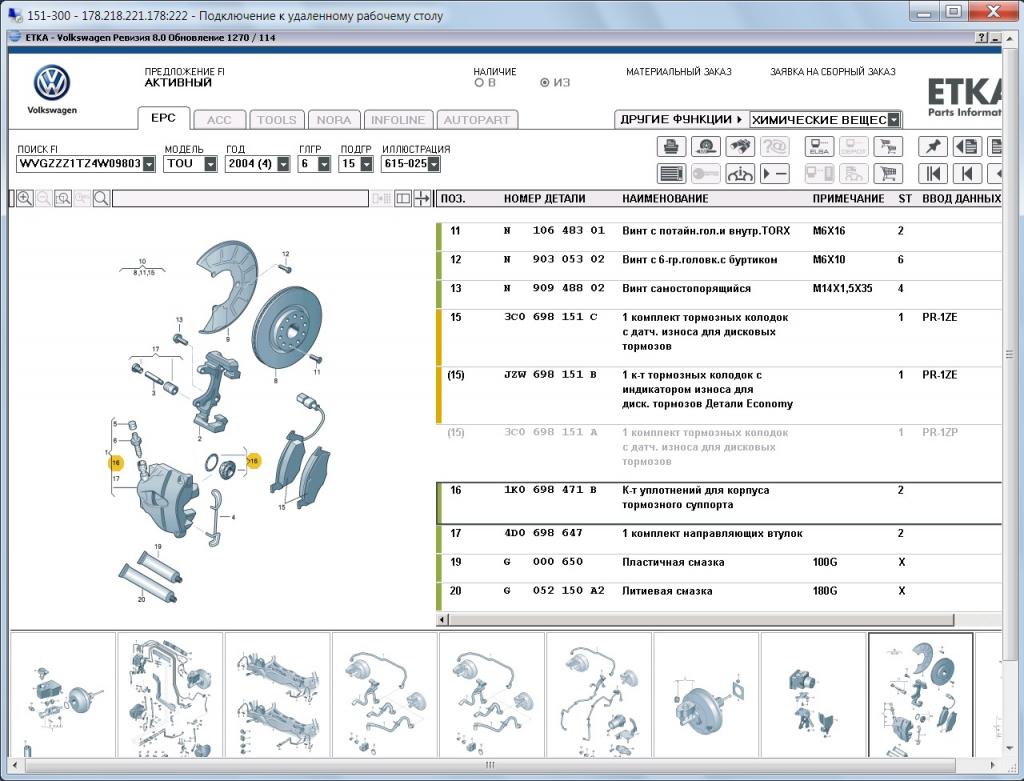
Task: Click the triangle-and-dash icon button
Action: (x=775, y=174)
